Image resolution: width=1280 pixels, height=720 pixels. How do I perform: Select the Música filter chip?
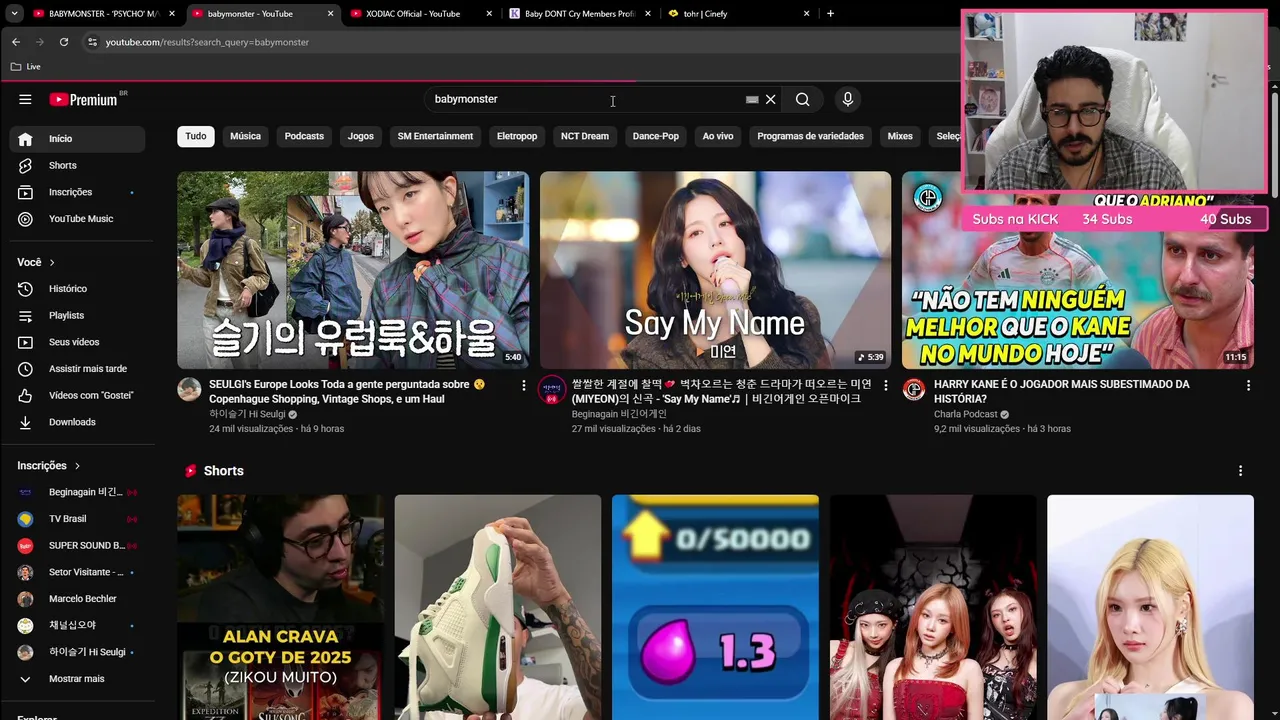[245, 136]
